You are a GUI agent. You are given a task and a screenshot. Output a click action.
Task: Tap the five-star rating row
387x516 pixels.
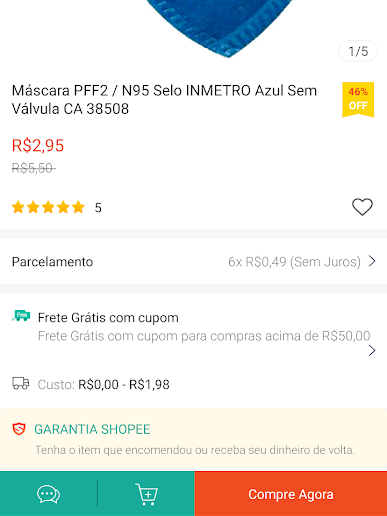(x=57, y=207)
